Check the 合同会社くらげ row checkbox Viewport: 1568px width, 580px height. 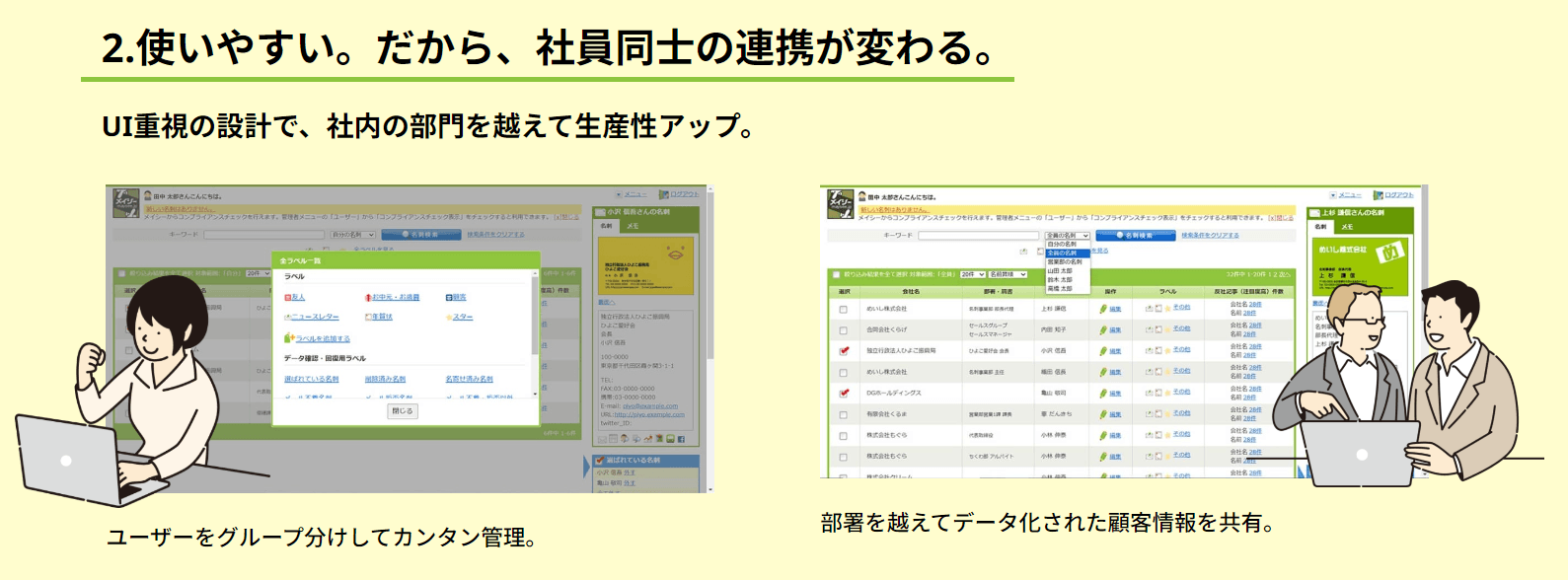tap(844, 330)
